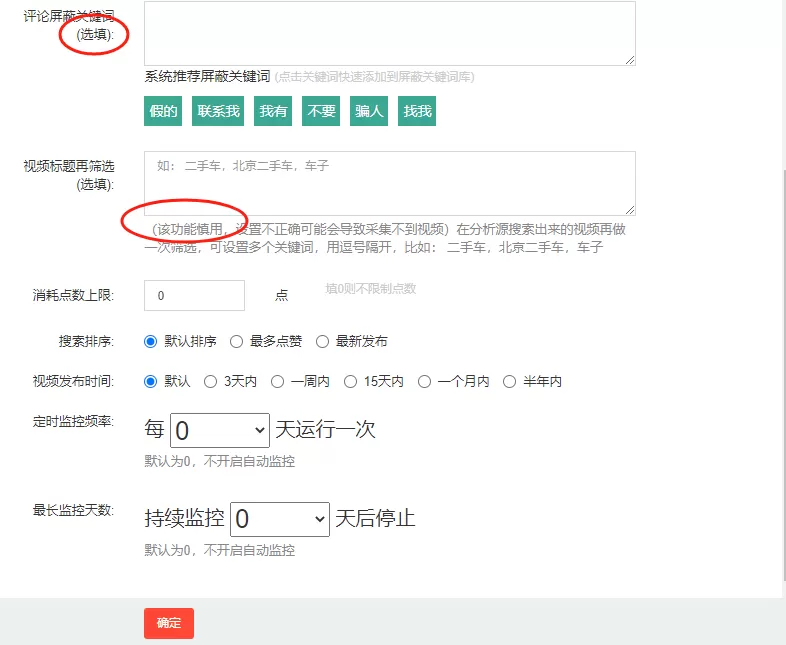Add the 我有 recommended keyword tag

(x=273, y=111)
